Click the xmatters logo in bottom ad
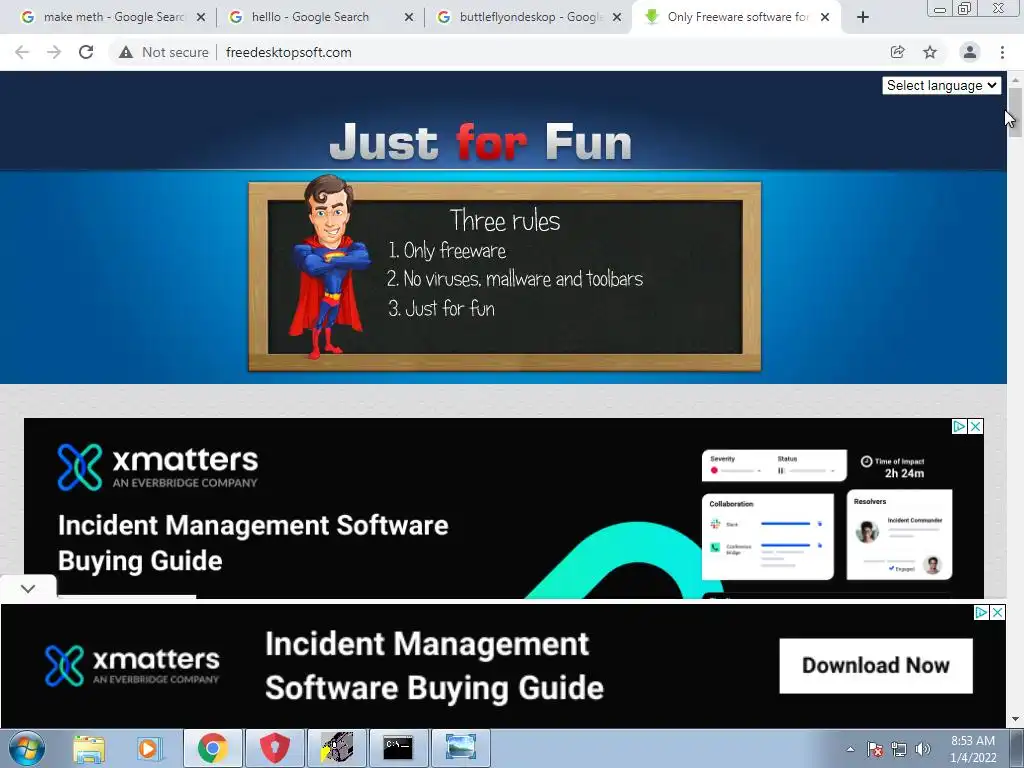Image resolution: width=1024 pixels, height=768 pixels. pyautogui.click(x=132, y=665)
